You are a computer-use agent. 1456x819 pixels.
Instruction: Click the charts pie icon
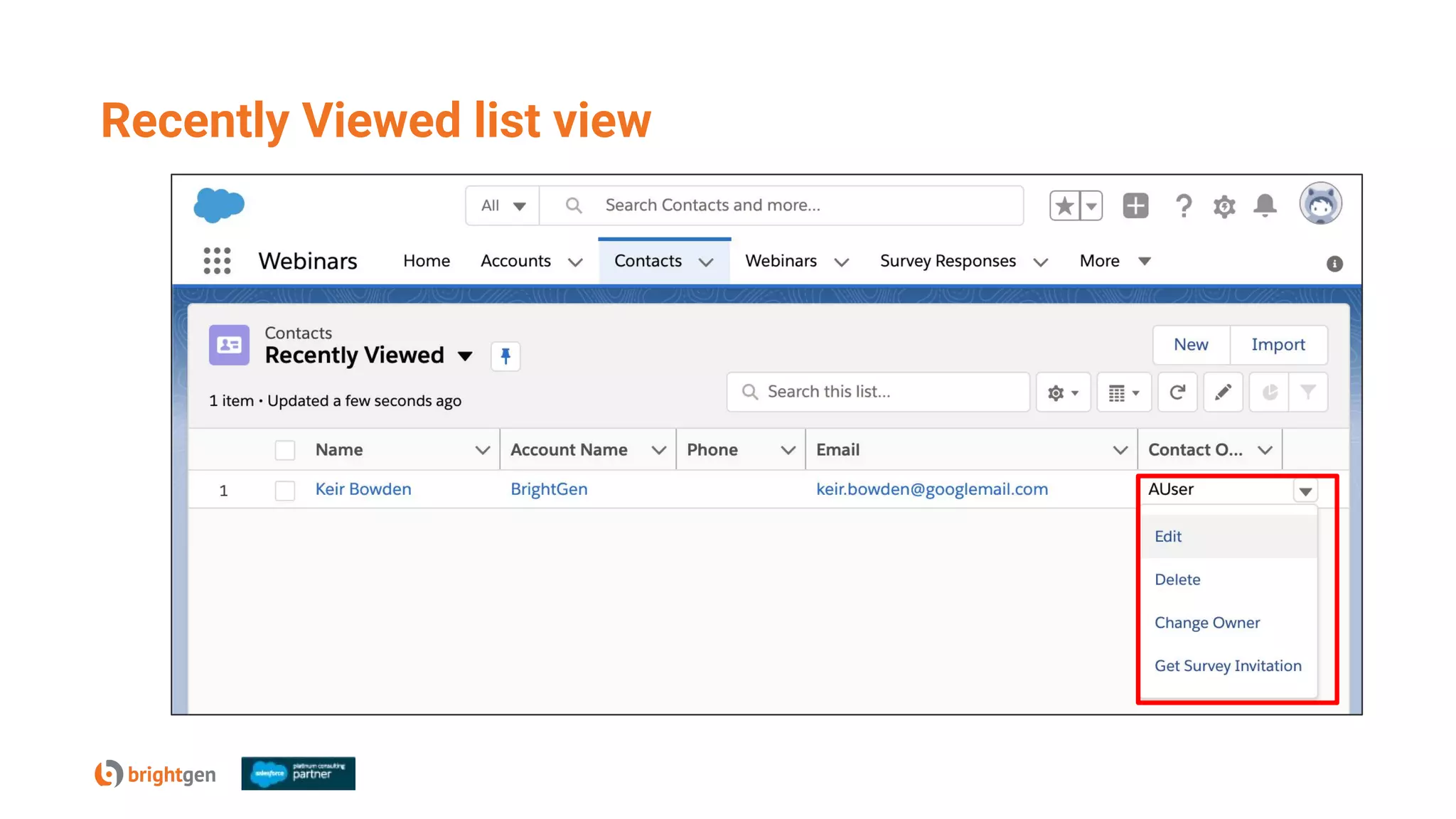coord(1270,392)
